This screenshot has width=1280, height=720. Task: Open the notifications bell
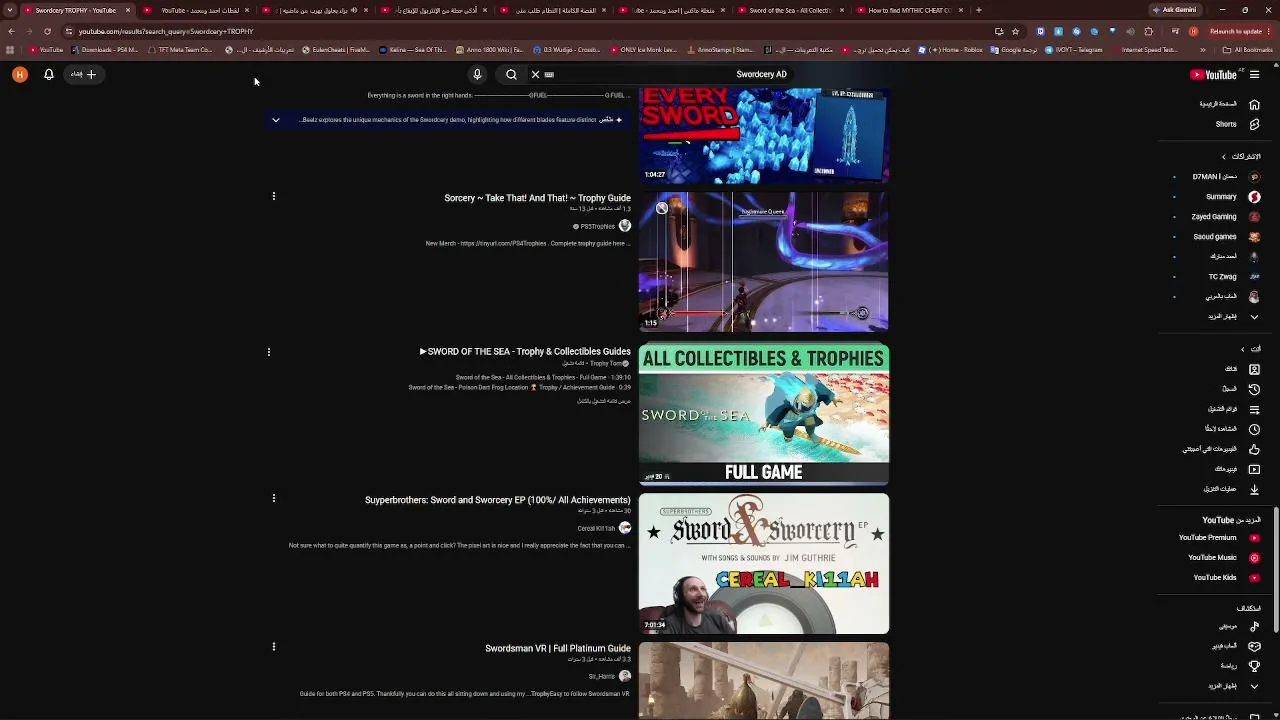tap(48, 74)
